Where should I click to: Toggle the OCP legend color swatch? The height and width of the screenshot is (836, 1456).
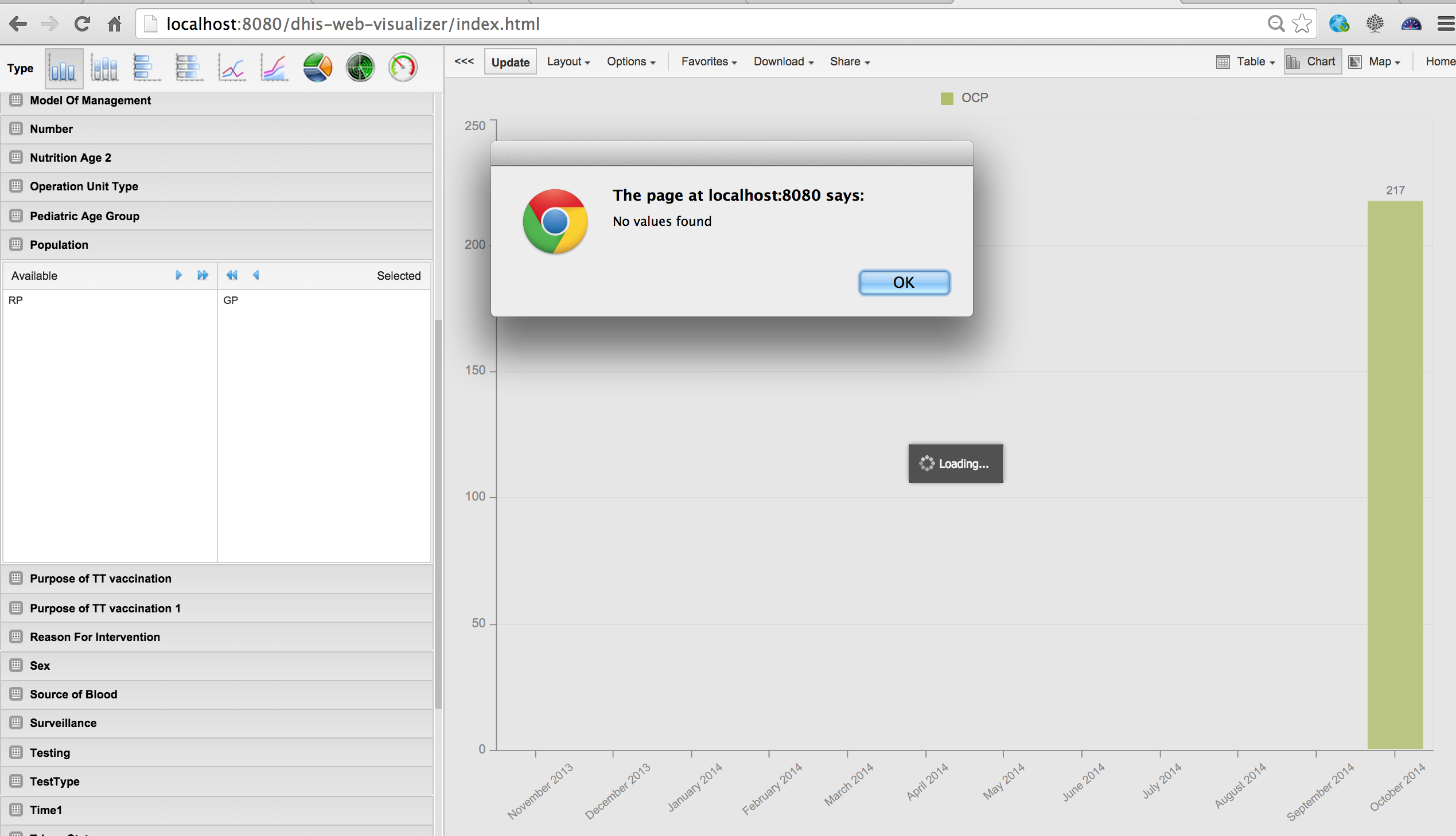(947, 99)
